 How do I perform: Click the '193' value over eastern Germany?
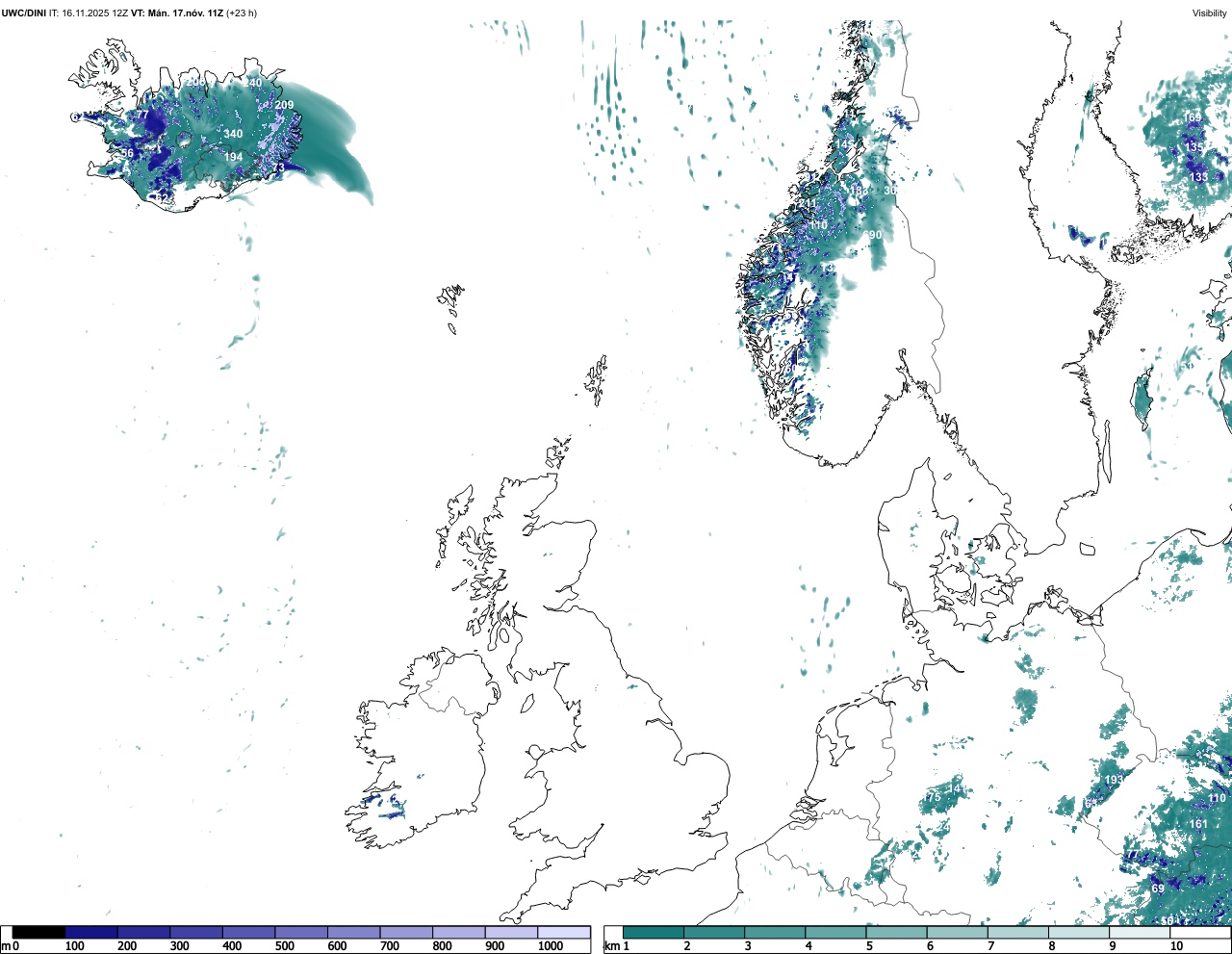pos(1114,780)
